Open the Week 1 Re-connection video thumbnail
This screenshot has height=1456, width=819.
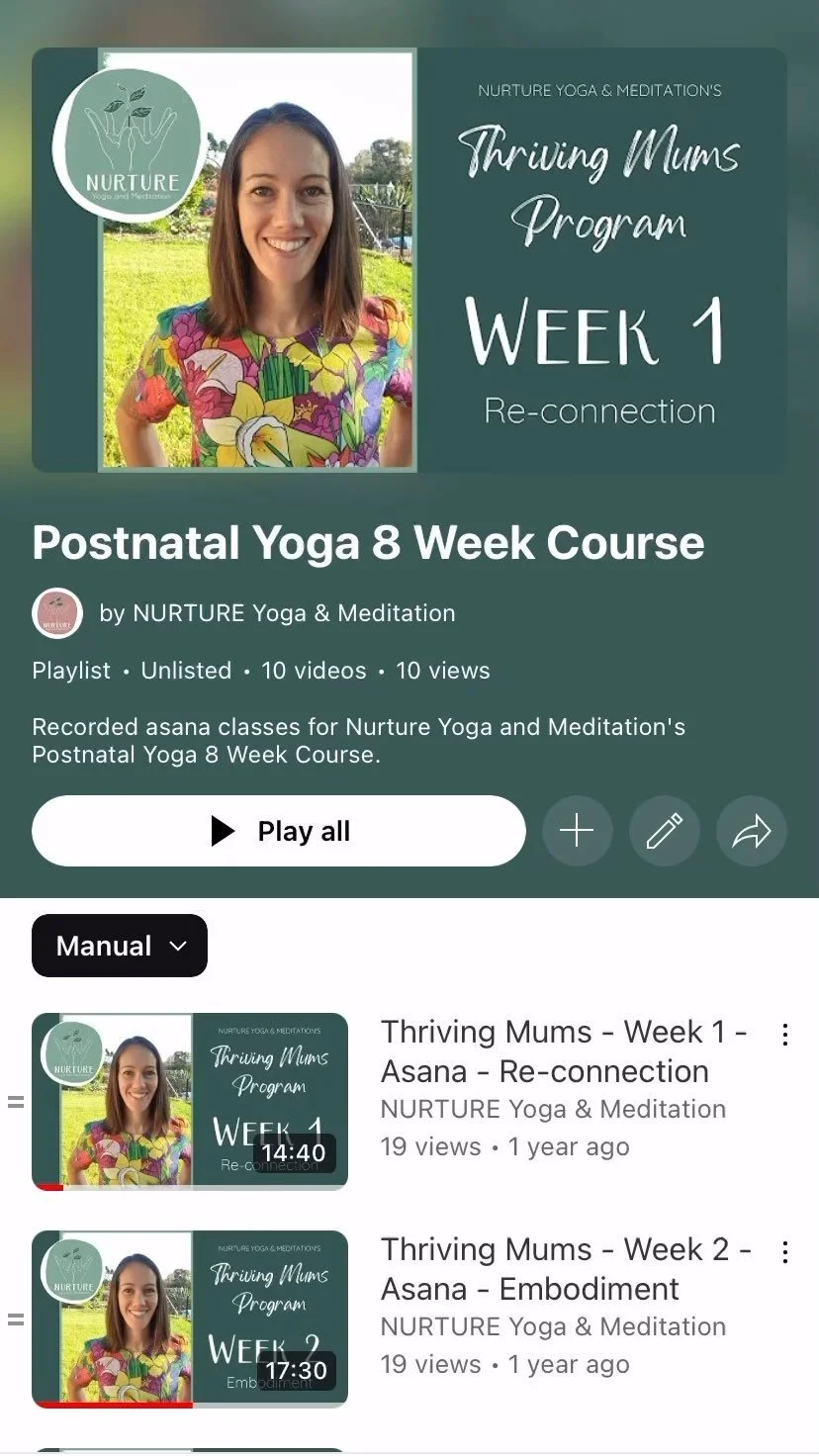click(x=190, y=1101)
